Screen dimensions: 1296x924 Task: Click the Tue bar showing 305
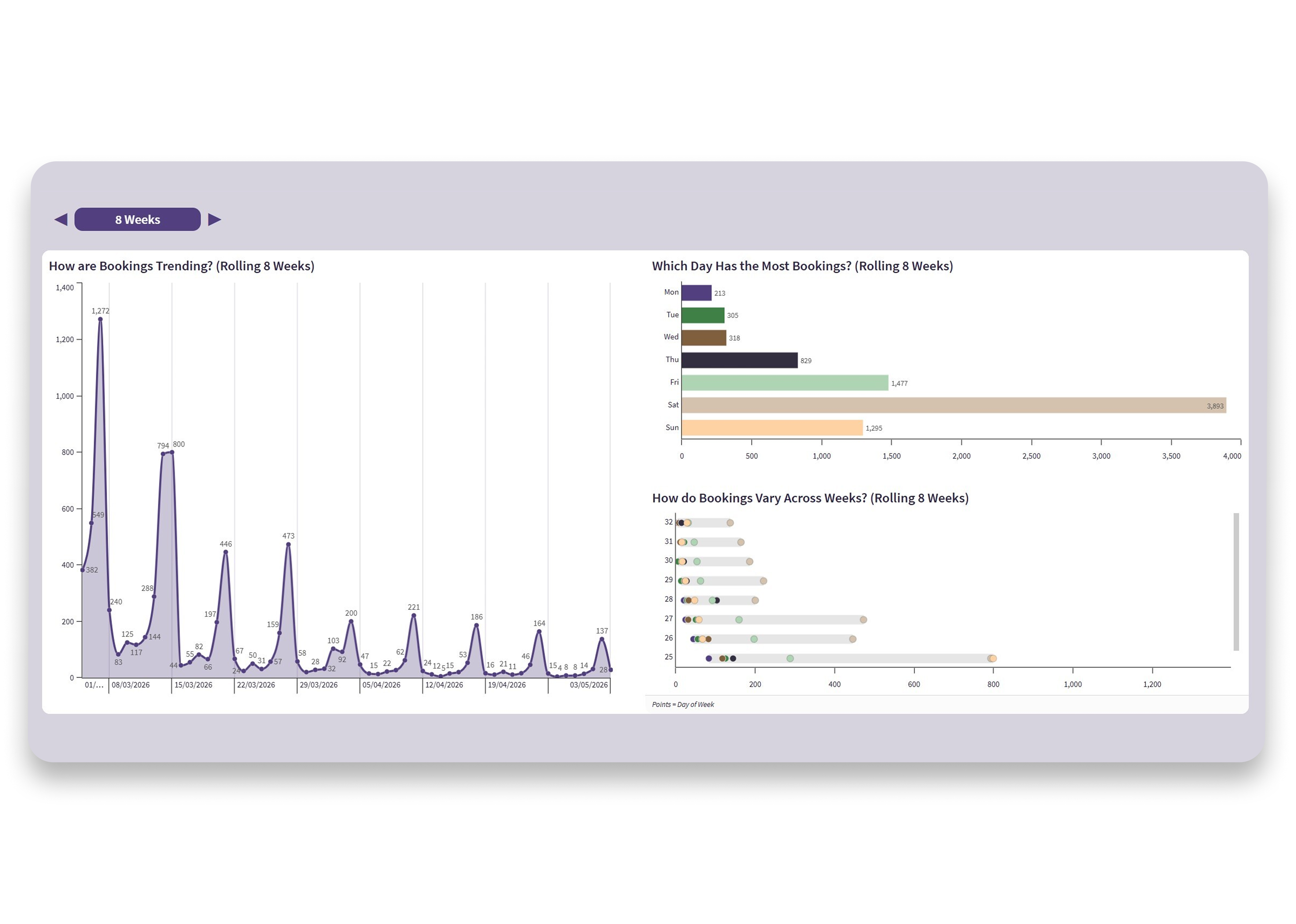702,315
